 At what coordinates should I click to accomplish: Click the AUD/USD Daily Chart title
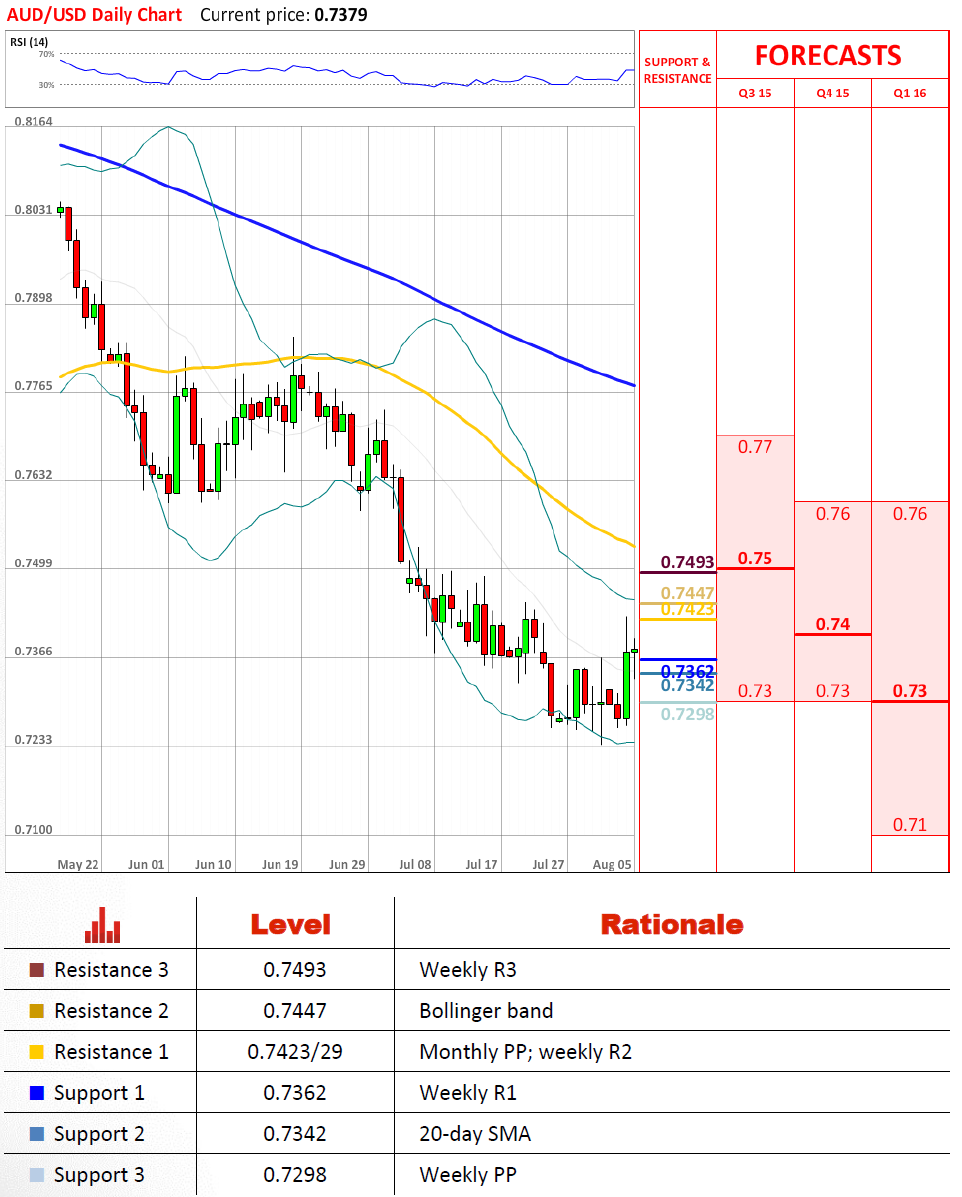coord(93,14)
